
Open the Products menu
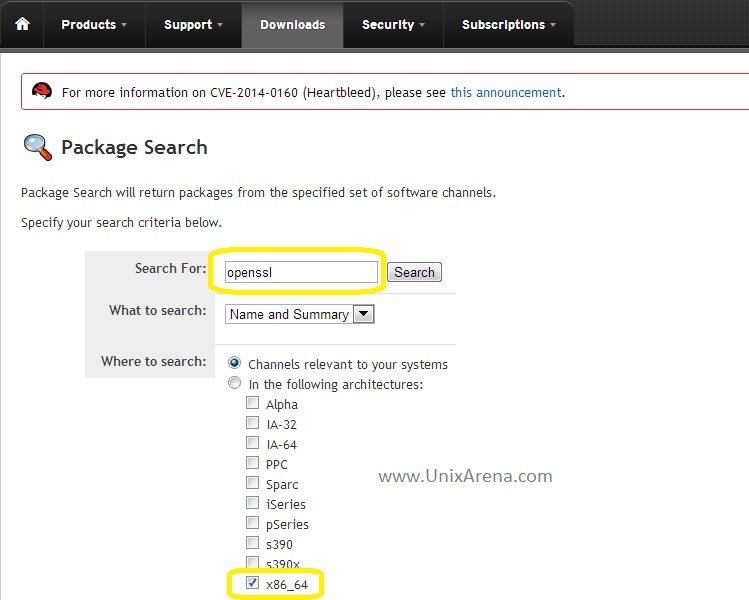pyautogui.click(x=94, y=24)
